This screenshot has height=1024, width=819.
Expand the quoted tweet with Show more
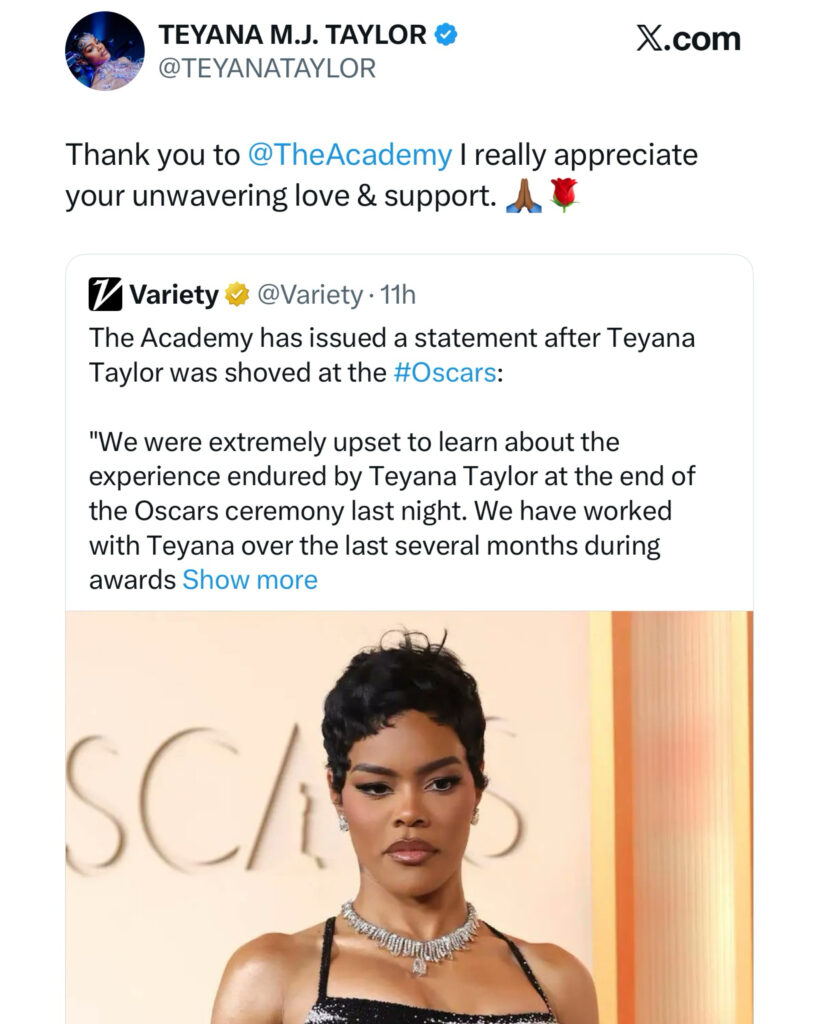pos(250,580)
